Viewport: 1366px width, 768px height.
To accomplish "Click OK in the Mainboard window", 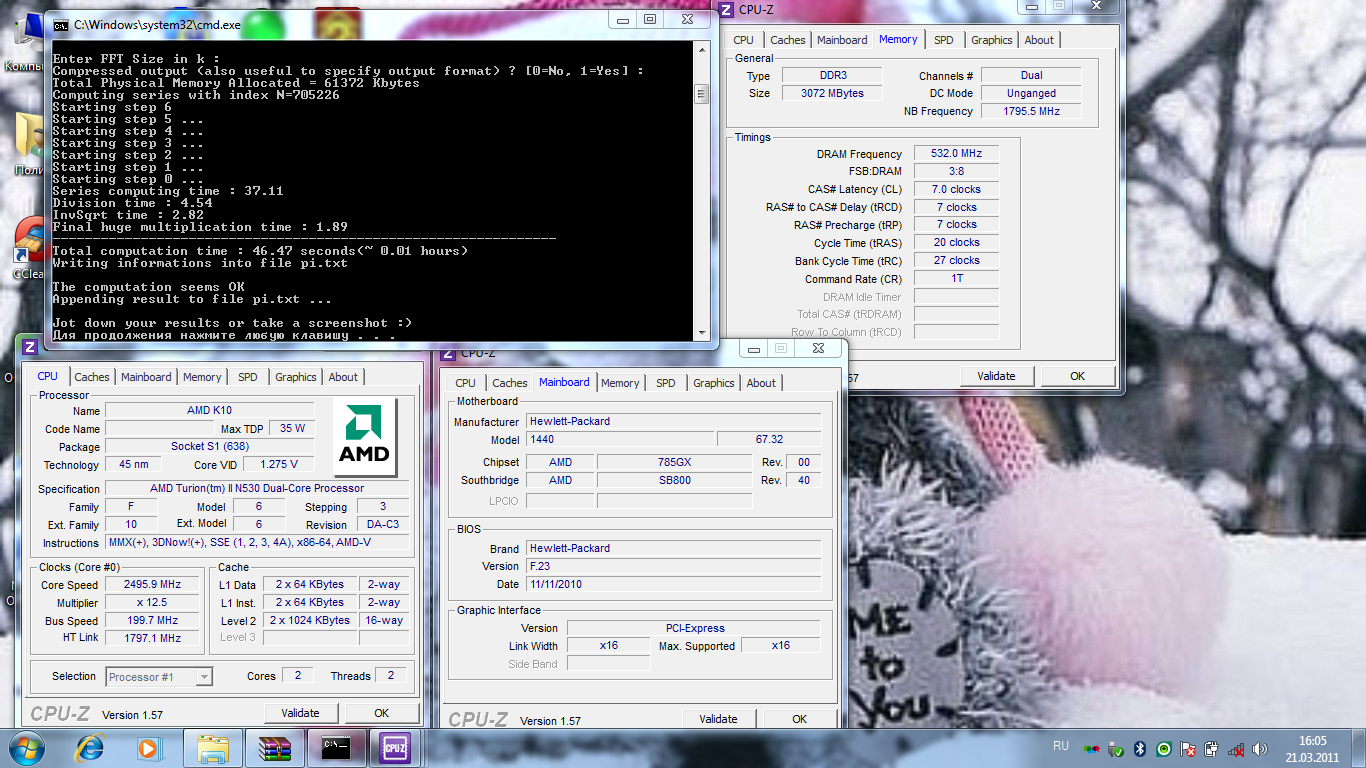I will (799, 719).
